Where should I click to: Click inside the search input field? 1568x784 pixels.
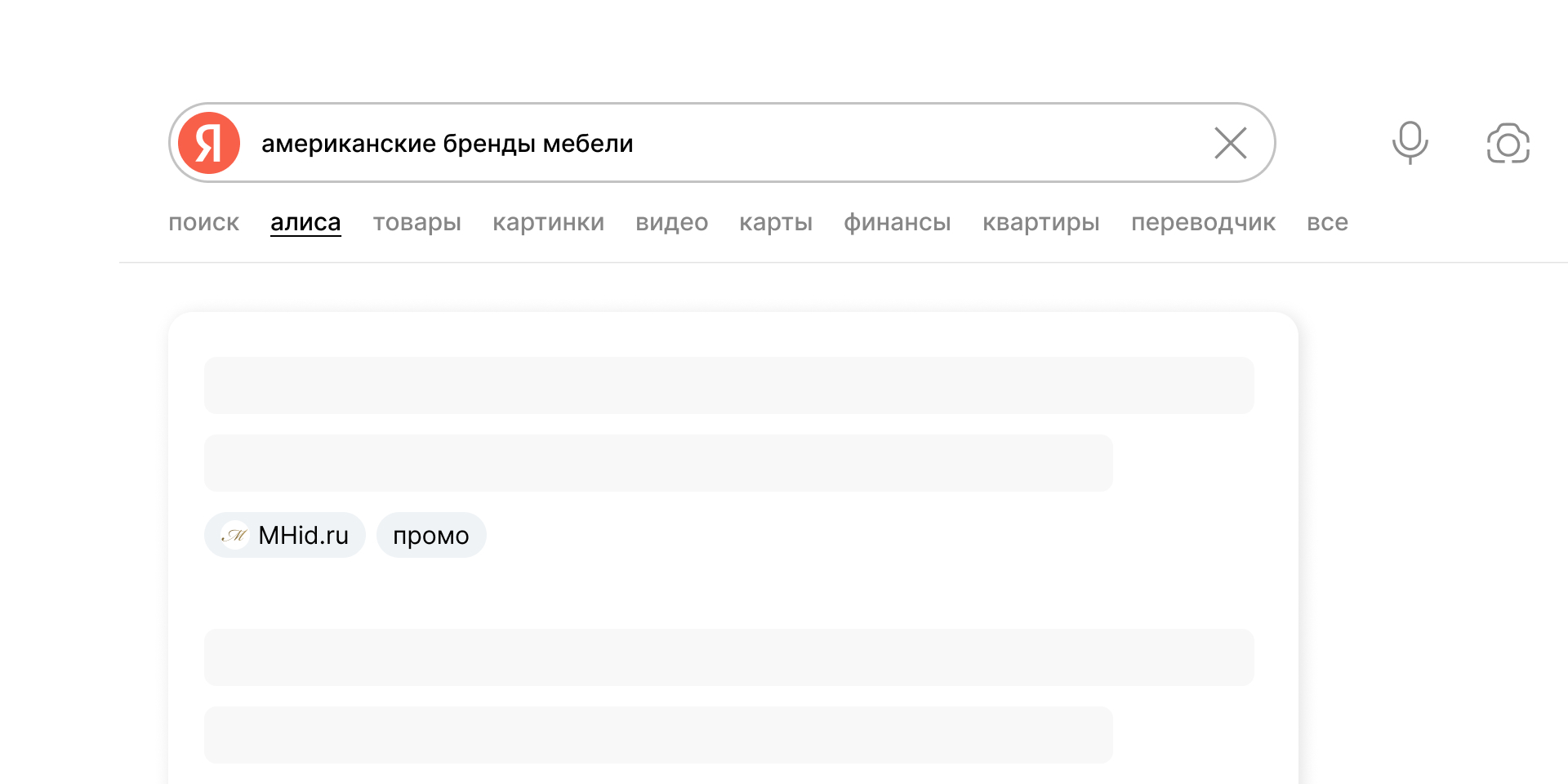tap(817, 142)
